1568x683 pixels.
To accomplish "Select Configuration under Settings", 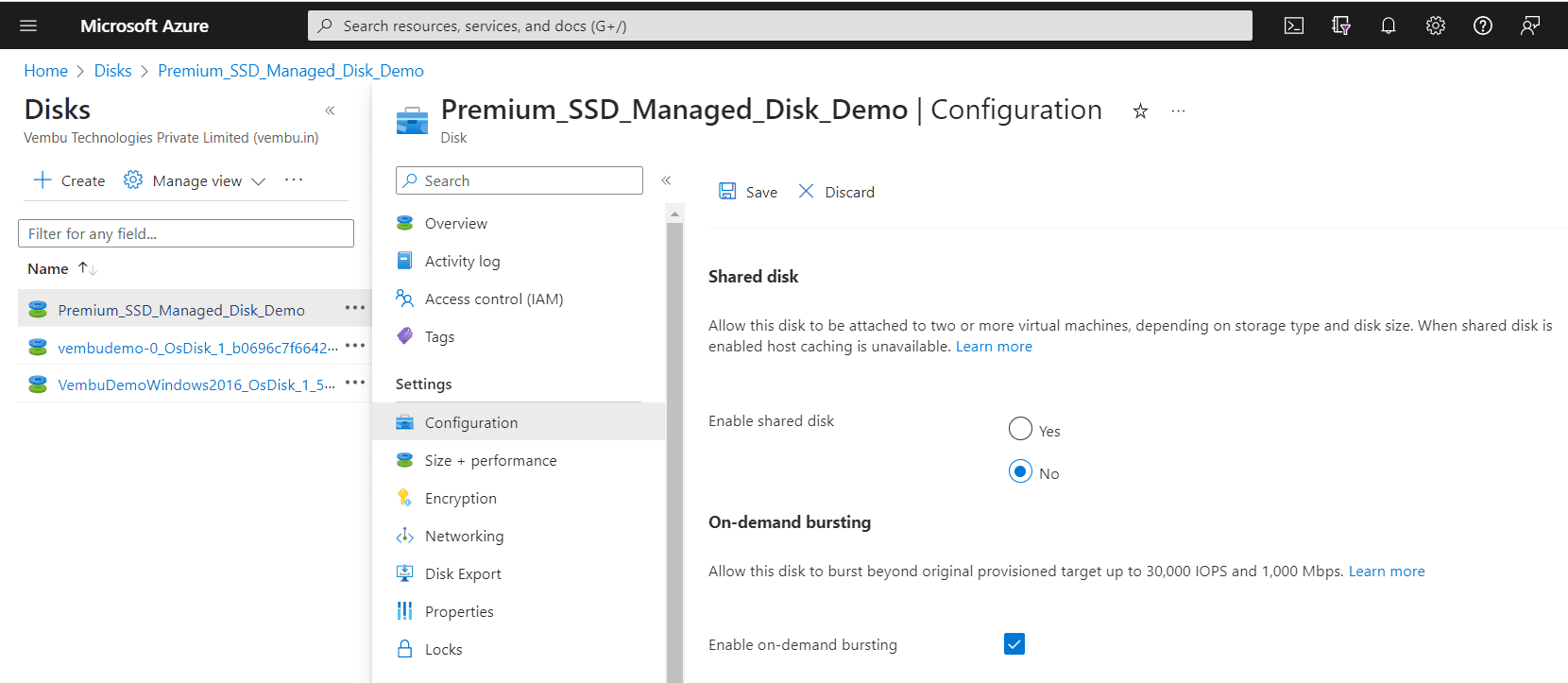I will tap(519, 422).
